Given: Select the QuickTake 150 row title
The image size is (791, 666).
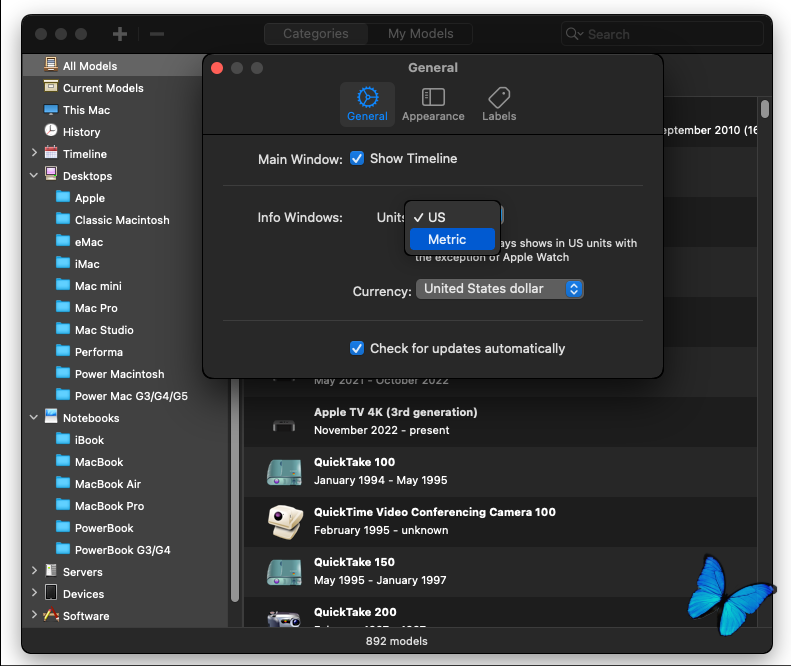Looking at the screenshot, I should click(x=354, y=562).
